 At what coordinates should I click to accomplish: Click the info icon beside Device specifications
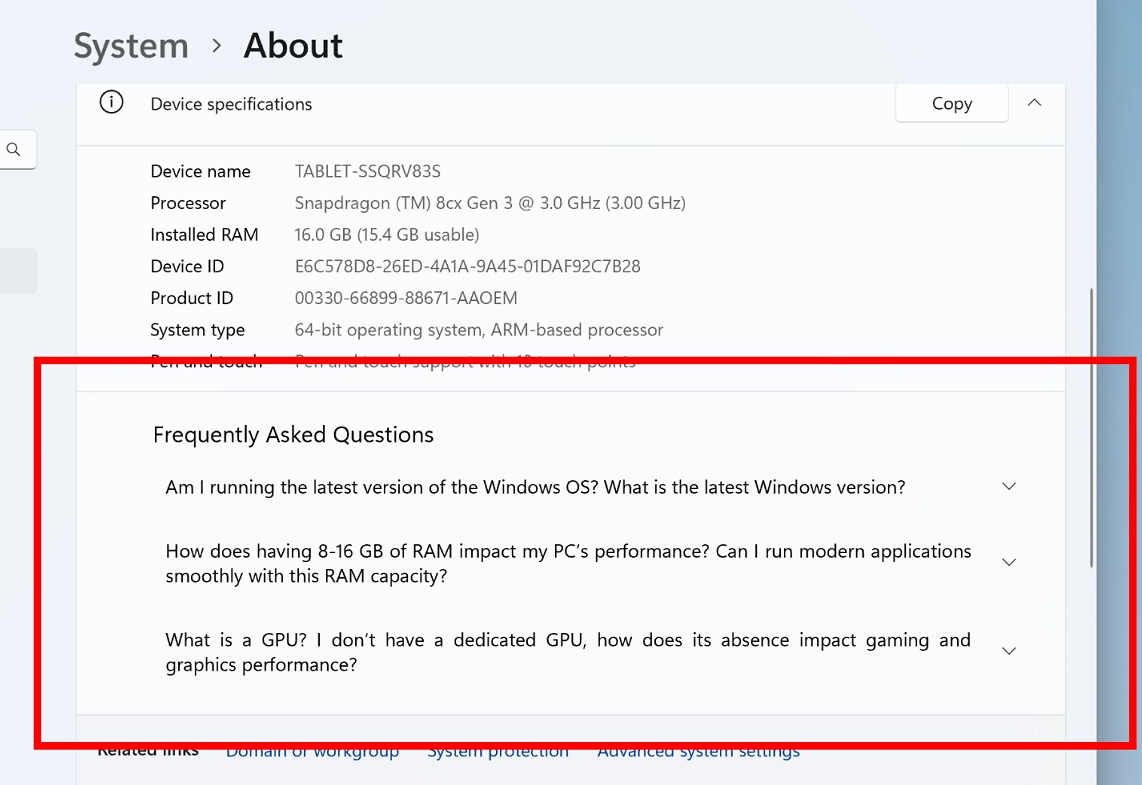[111, 102]
